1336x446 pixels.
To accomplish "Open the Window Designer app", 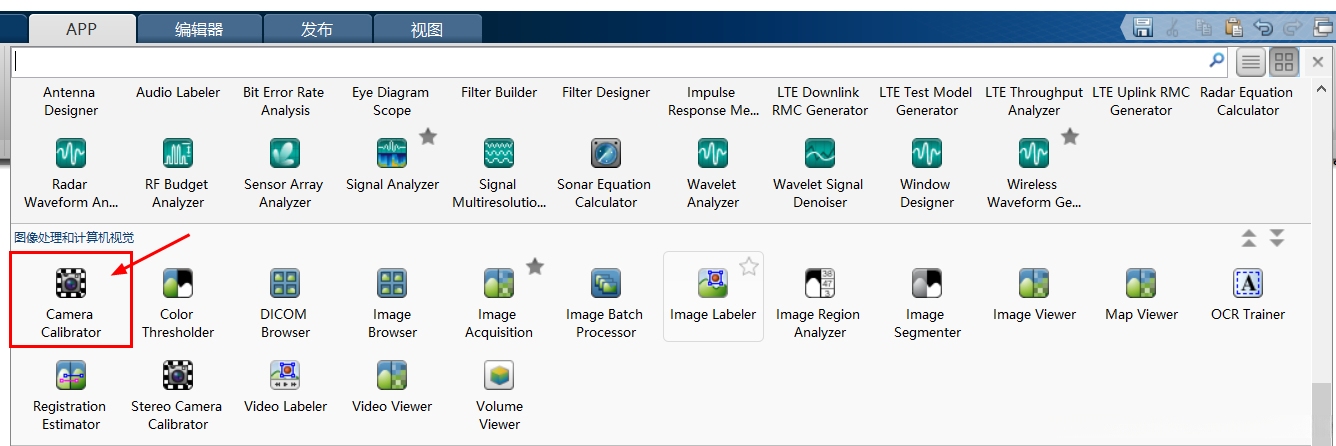I will point(927,172).
